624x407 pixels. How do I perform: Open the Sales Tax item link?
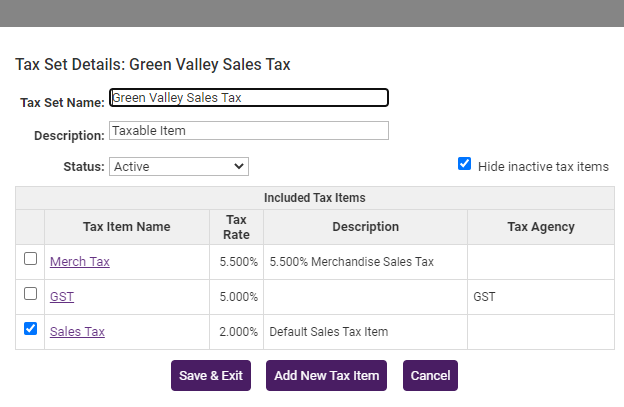pyautogui.click(x=77, y=332)
